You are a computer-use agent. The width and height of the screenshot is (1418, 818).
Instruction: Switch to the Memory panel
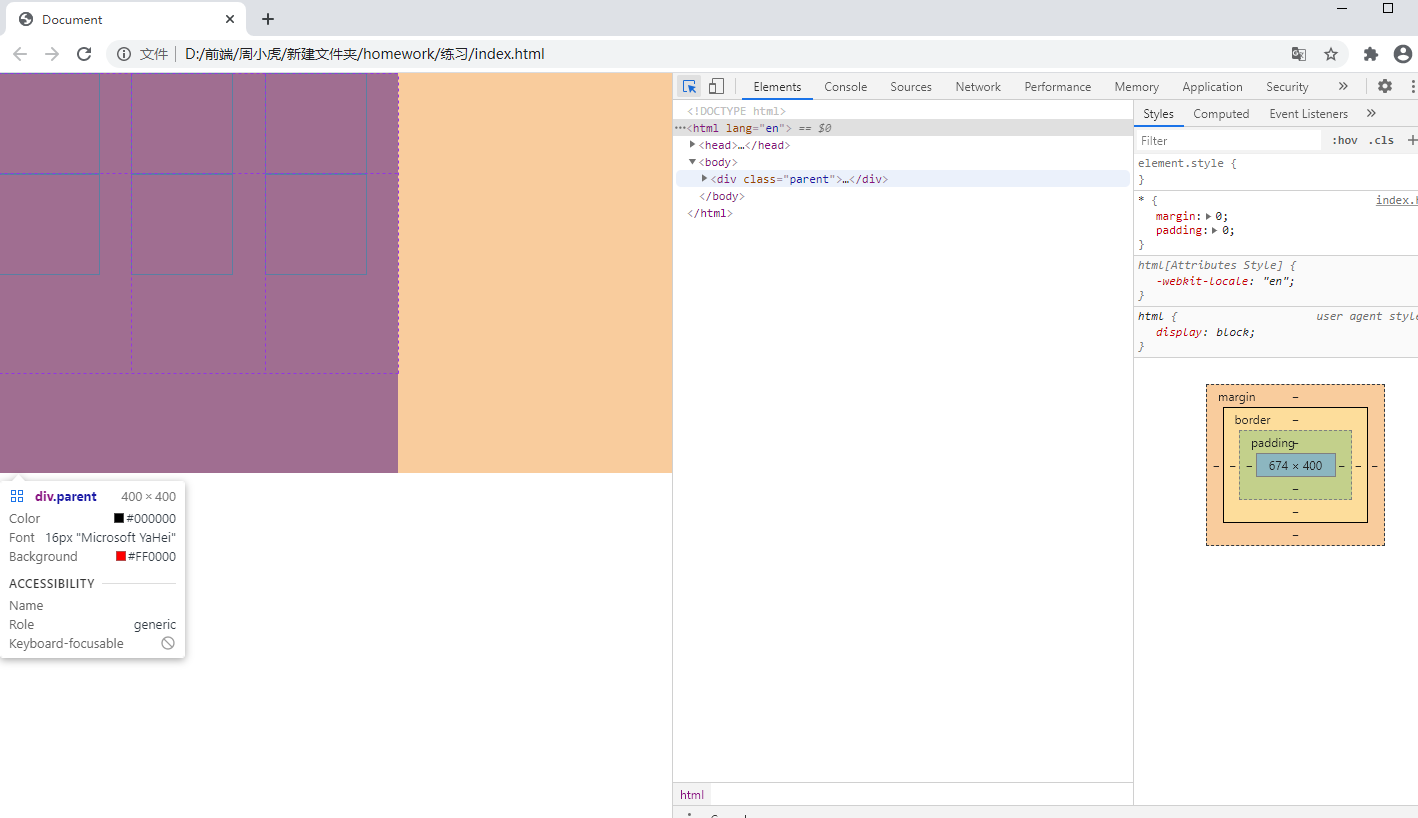pyautogui.click(x=1137, y=87)
